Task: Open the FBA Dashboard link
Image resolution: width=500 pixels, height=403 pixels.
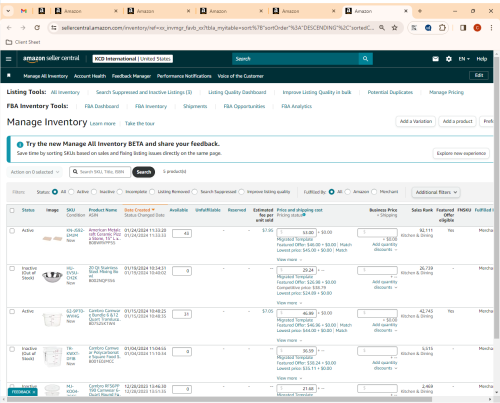Action: [x=102, y=106]
